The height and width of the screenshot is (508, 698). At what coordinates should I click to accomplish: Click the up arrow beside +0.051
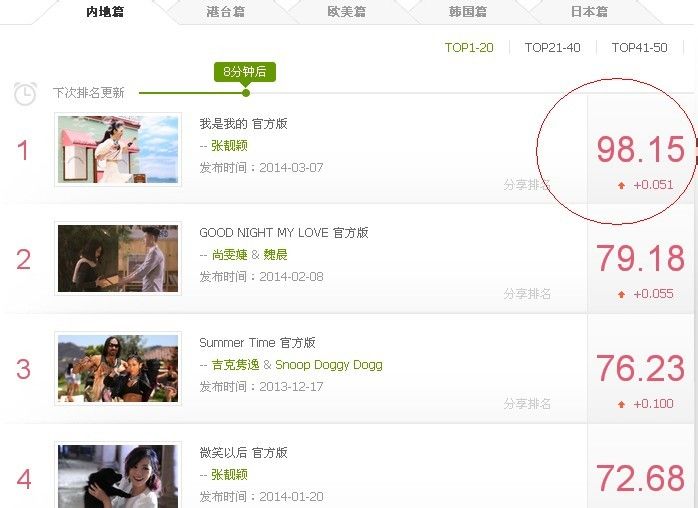[x=621, y=186]
